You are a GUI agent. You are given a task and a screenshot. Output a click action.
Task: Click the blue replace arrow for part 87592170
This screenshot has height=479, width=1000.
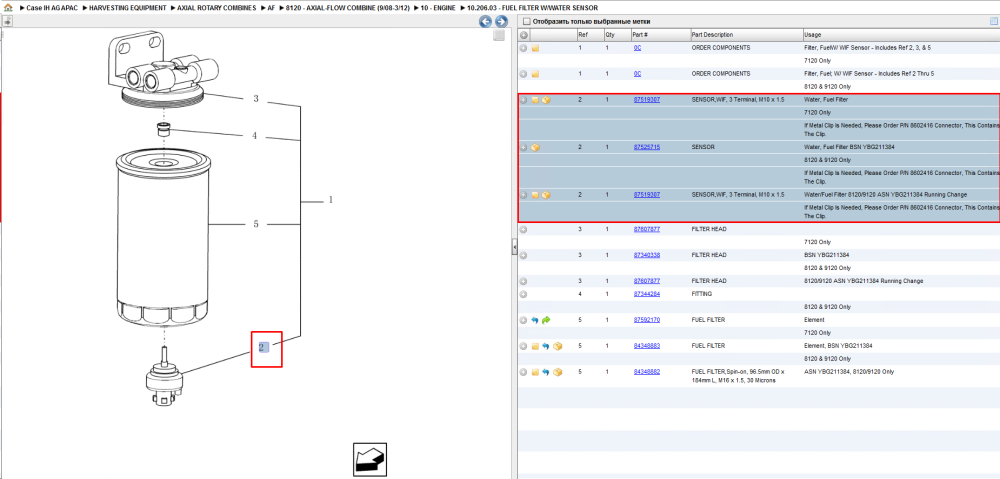tap(535, 320)
